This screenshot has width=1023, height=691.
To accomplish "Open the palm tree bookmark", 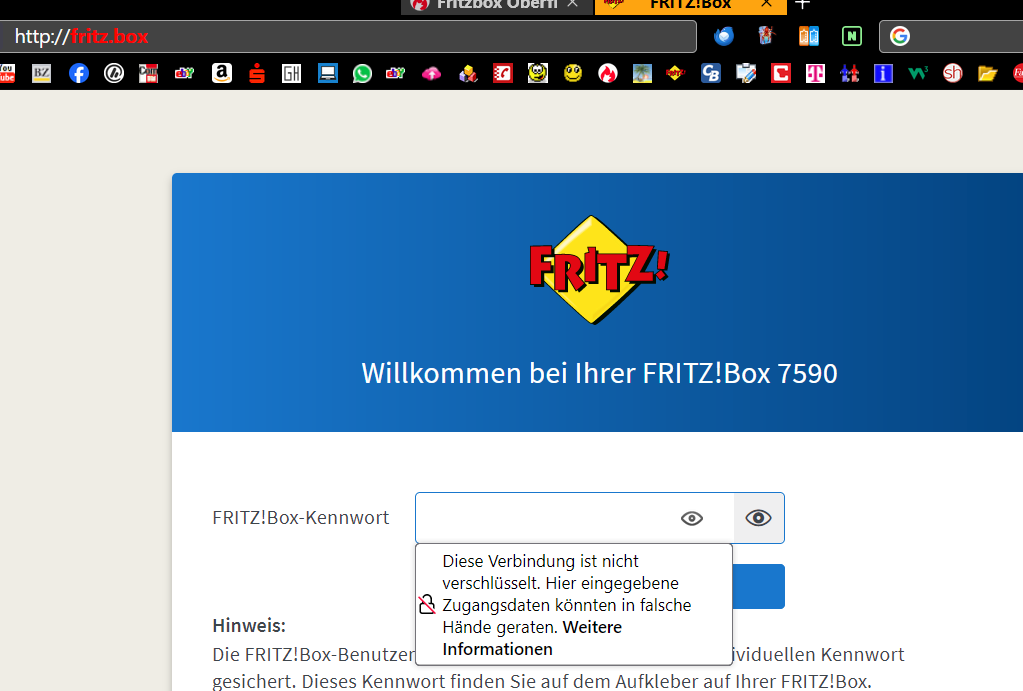I will (x=642, y=73).
